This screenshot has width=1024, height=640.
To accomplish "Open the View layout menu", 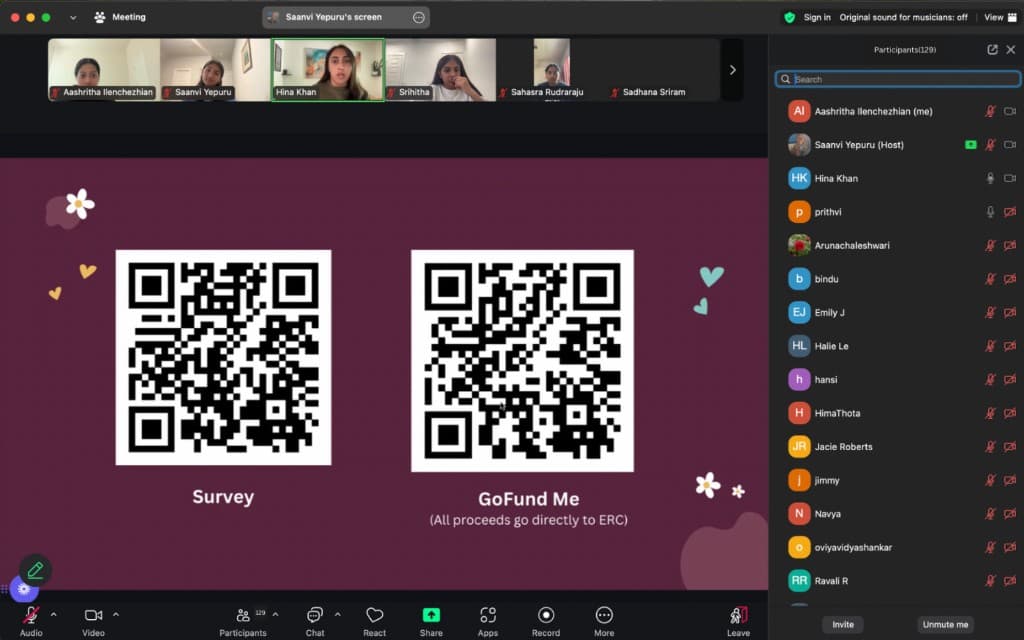I will click(x=1000, y=18).
